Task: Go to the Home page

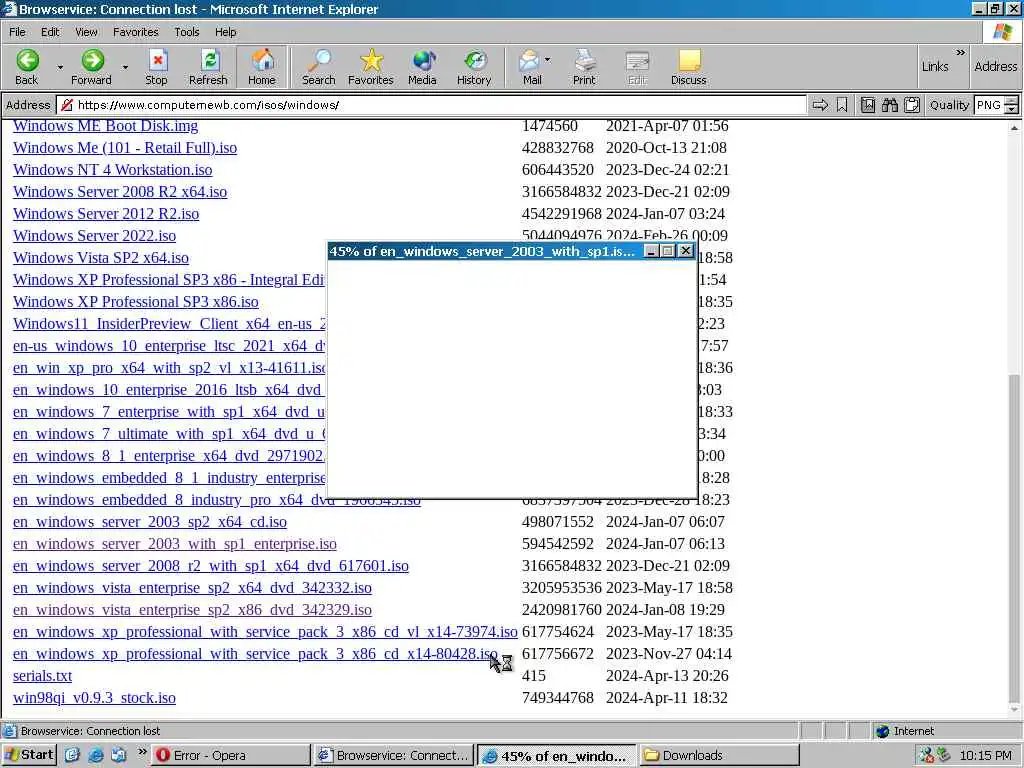Action: tap(262, 67)
